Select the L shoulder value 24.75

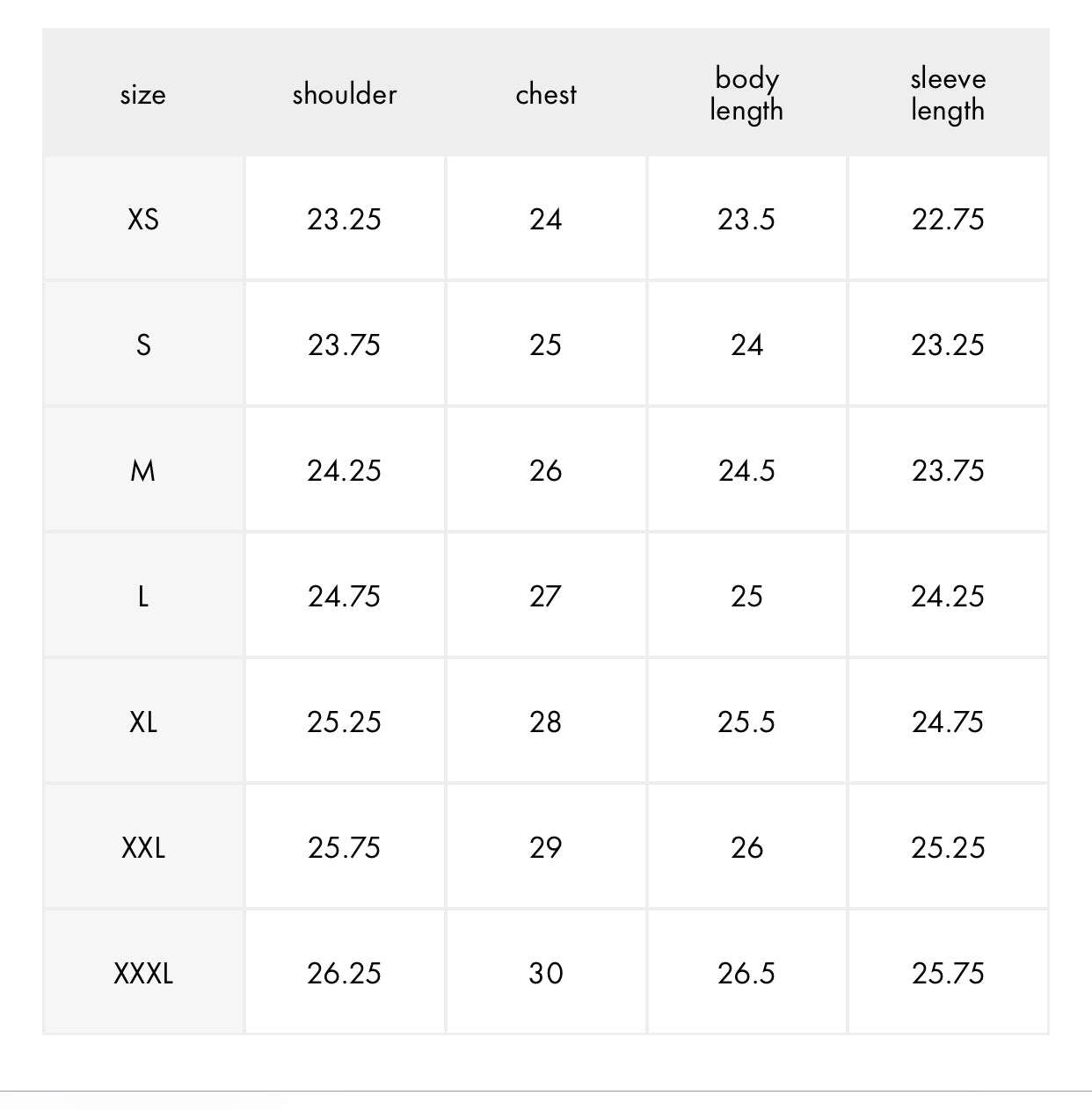point(345,596)
